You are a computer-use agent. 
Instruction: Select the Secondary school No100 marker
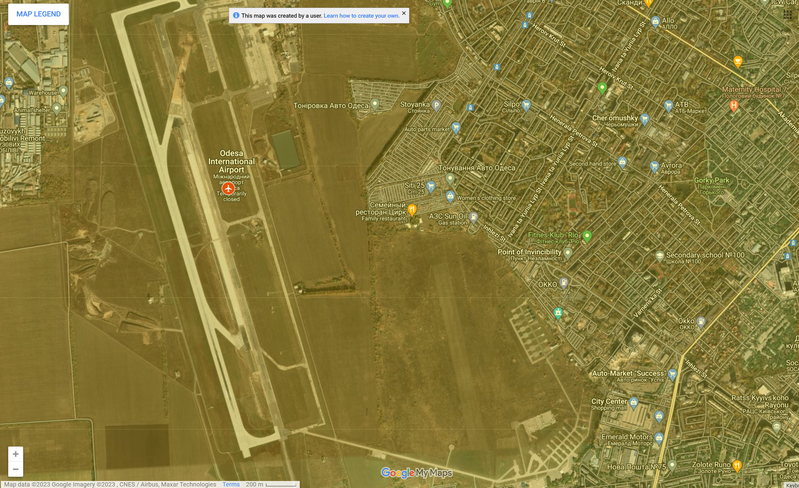pyautogui.click(x=659, y=256)
